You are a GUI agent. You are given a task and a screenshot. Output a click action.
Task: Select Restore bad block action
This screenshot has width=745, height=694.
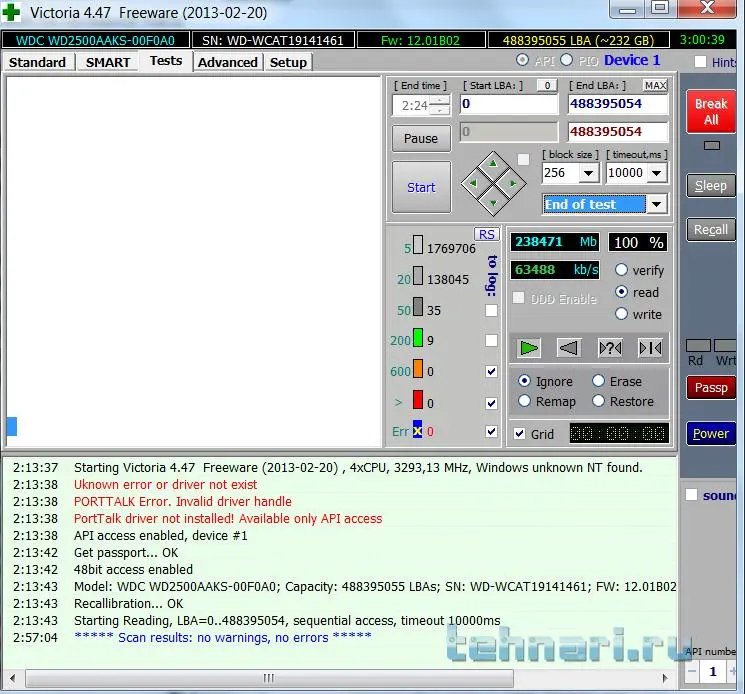pyautogui.click(x=598, y=401)
